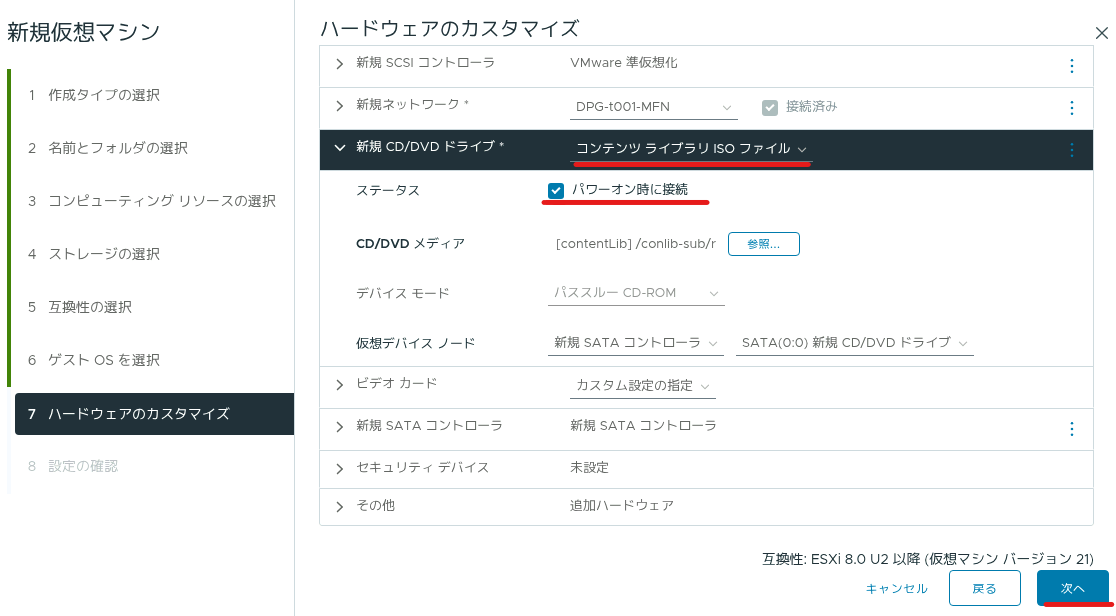Screen dimensions: 1116x616
Task: Open the options menu for 新規 SATA コントローラ row
Action: click(1072, 429)
